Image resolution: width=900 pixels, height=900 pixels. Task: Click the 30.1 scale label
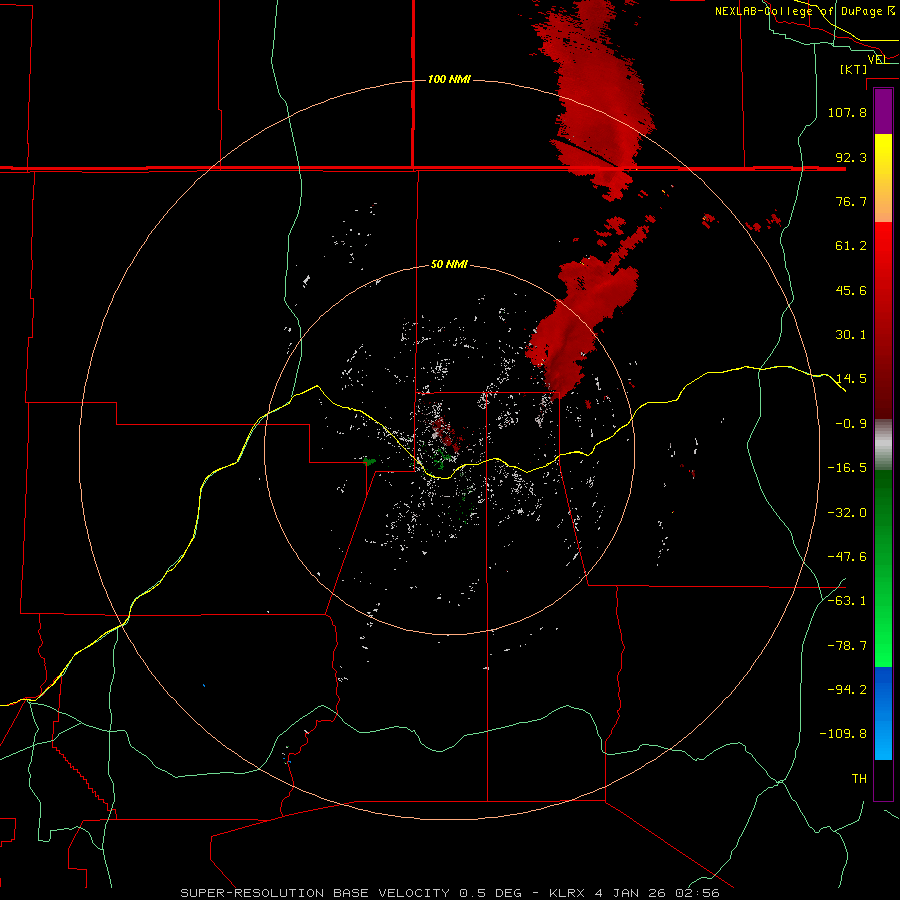click(x=851, y=335)
